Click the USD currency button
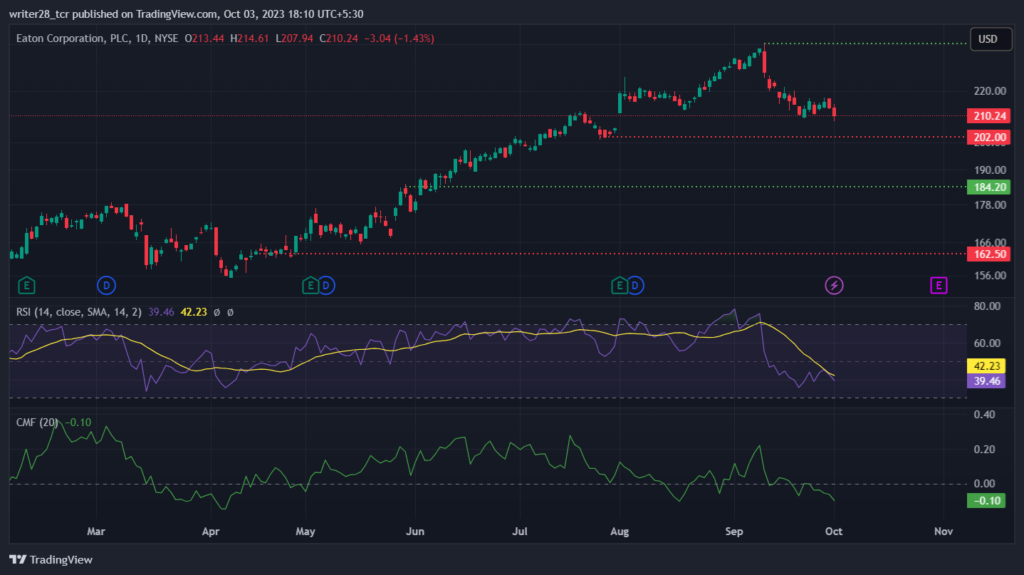 coord(990,39)
